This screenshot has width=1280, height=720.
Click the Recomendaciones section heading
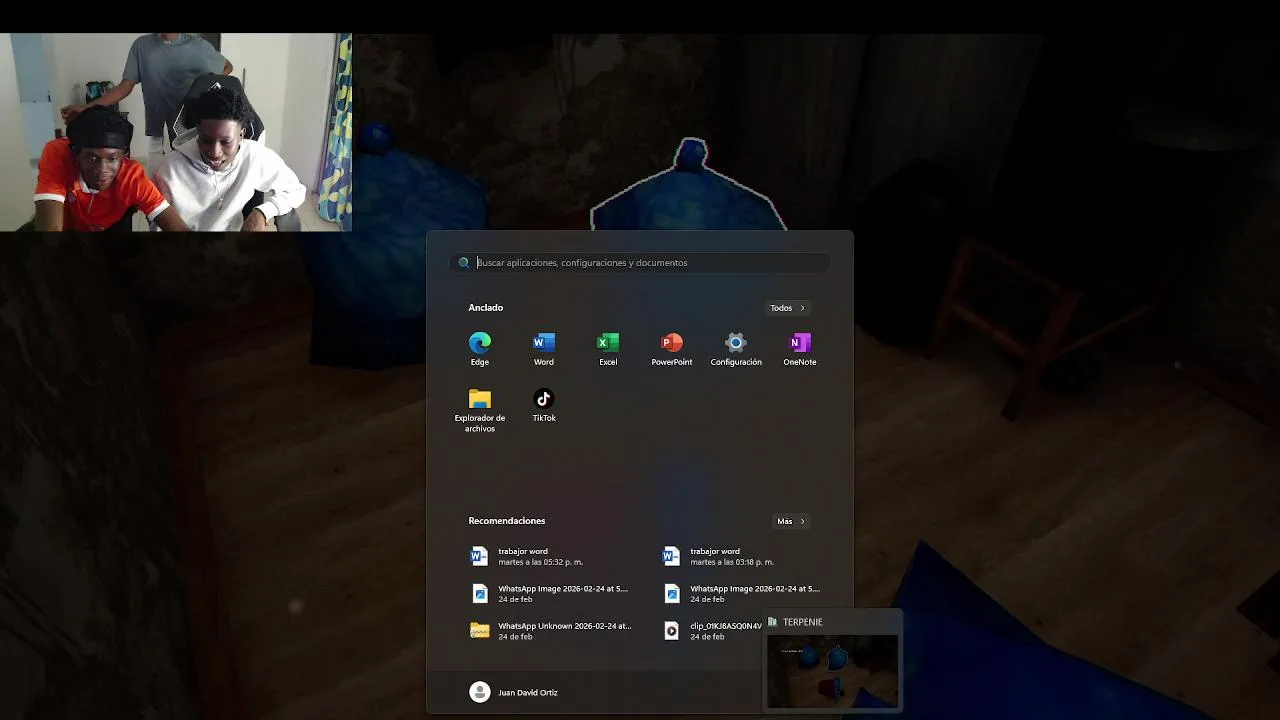click(x=507, y=521)
